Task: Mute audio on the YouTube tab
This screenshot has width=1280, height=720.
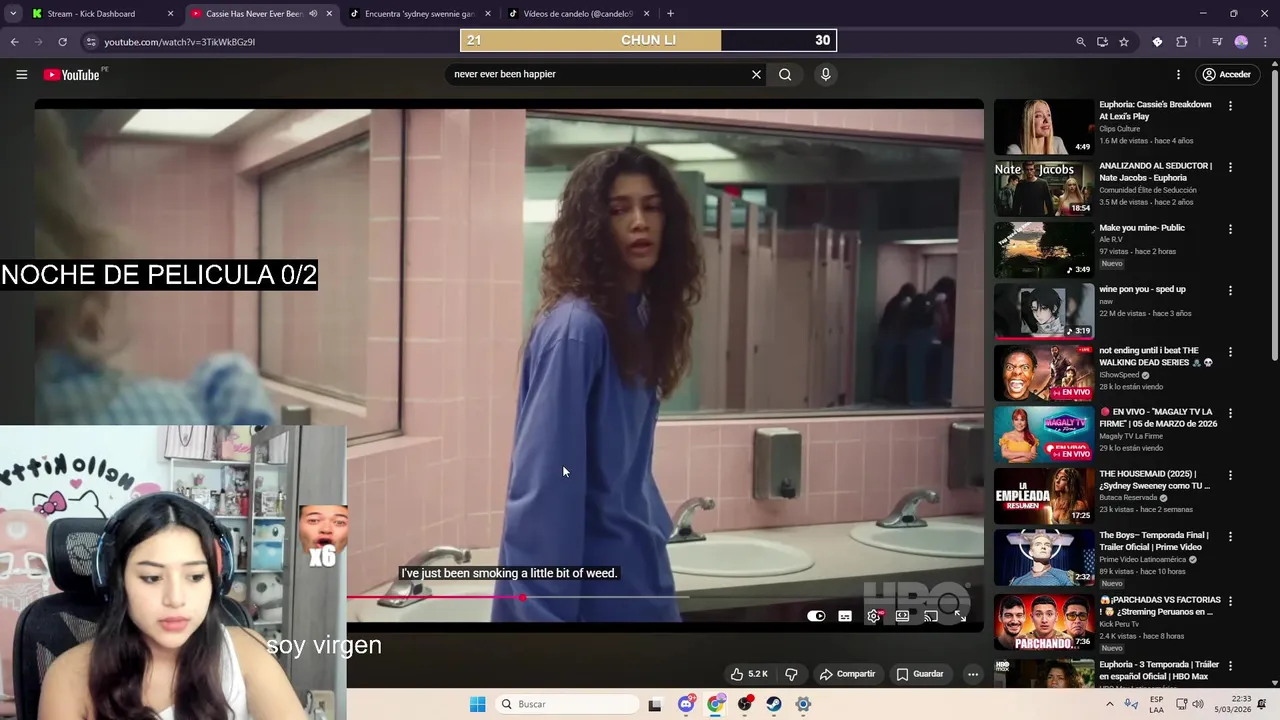Action: [x=313, y=13]
